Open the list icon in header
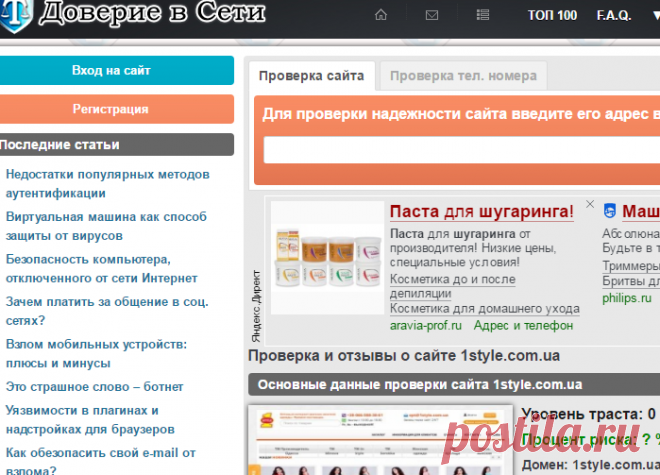660x475 pixels. [483, 15]
